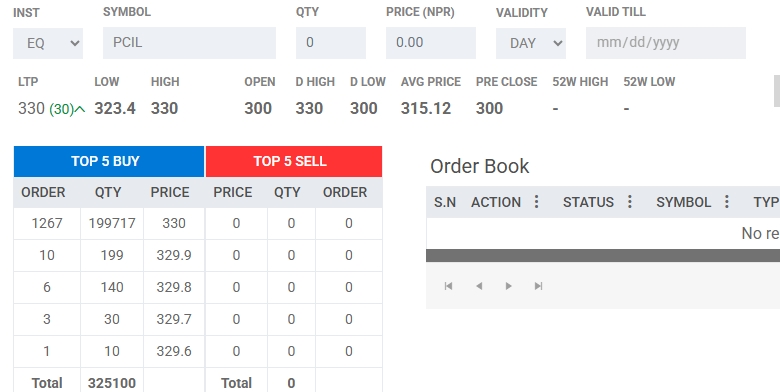Go to last page of Order Book
The width and height of the screenshot is (780, 392).
click(538, 286)
